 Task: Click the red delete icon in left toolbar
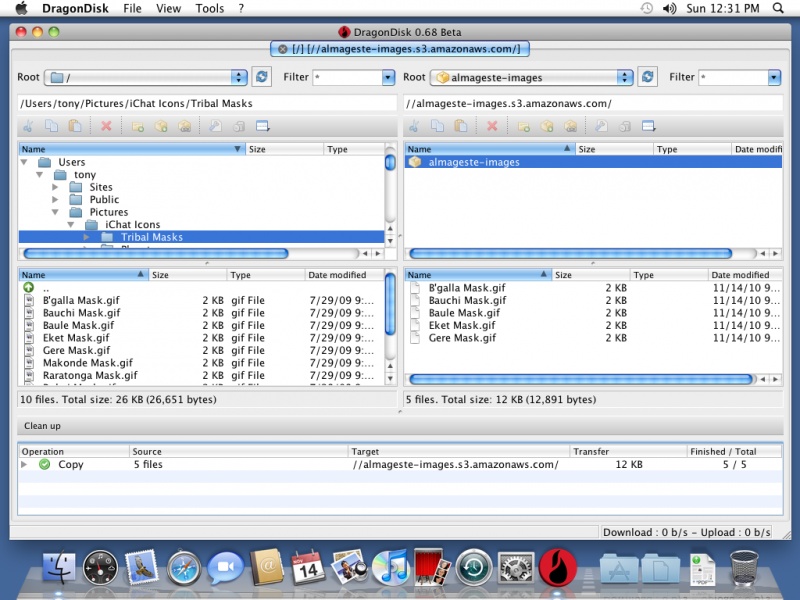coord(106,126)
